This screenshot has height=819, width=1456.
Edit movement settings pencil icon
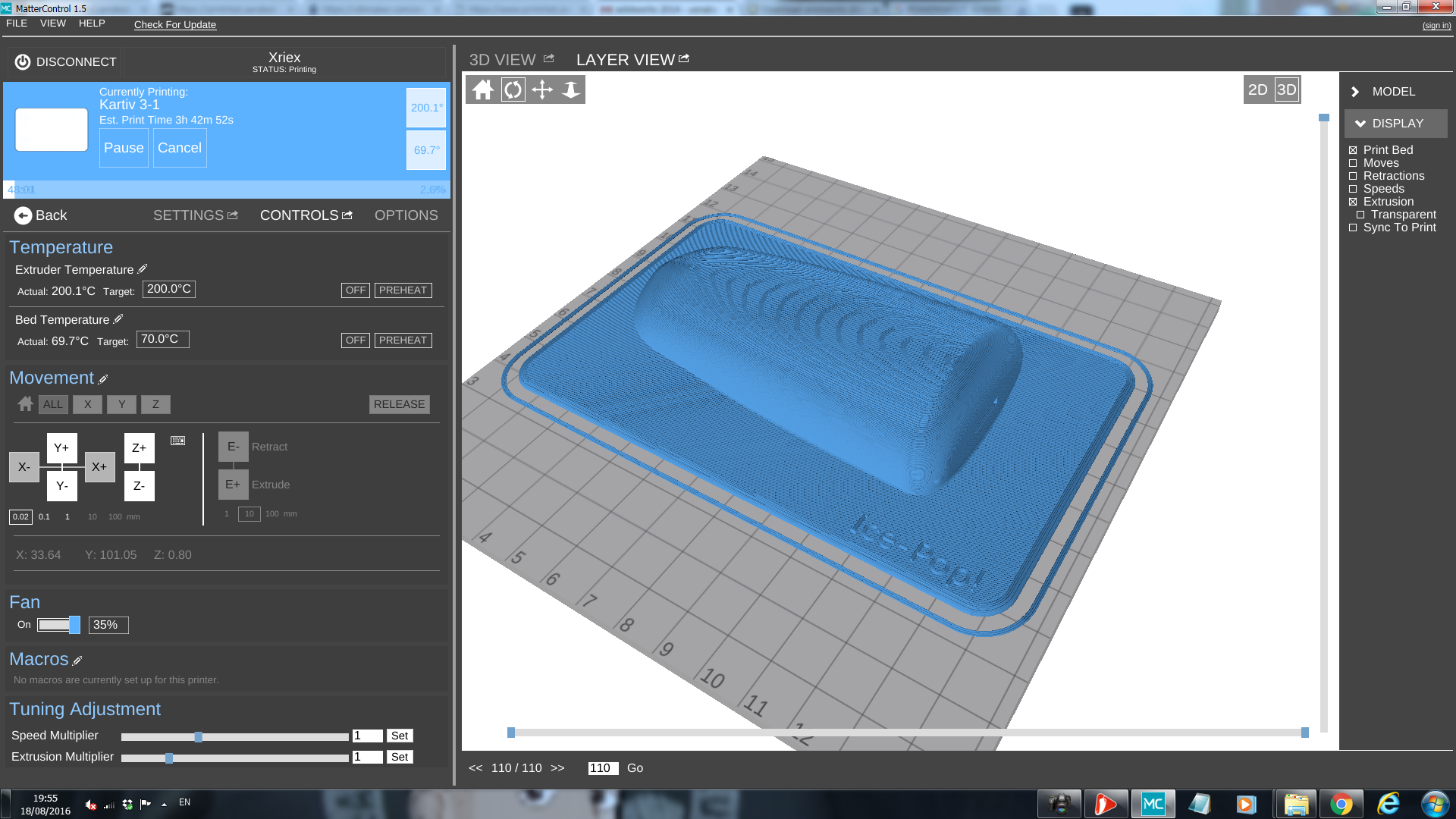[x=103, y=379]
